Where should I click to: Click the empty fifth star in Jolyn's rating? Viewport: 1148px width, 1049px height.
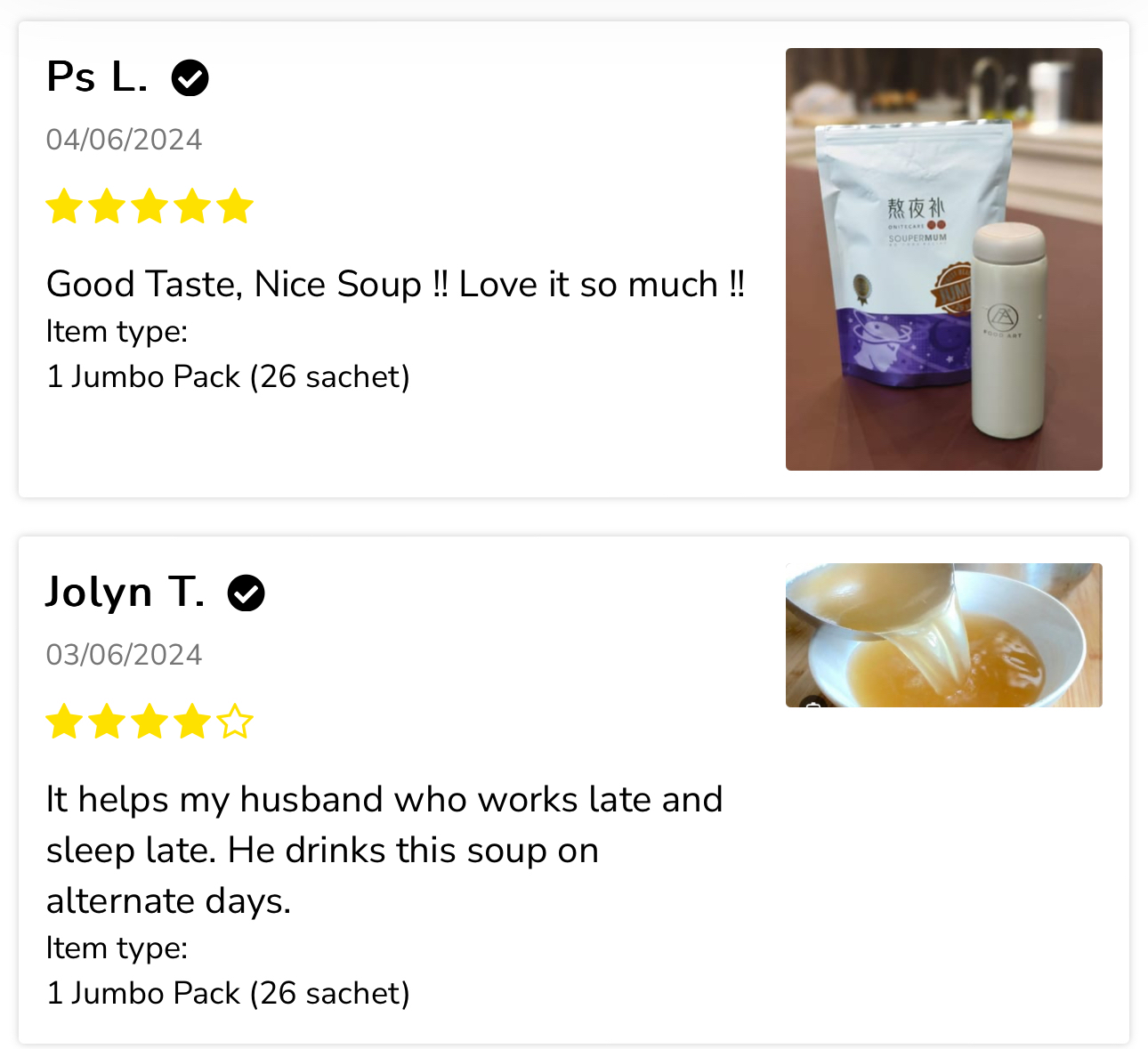click(x=235, y=721)
